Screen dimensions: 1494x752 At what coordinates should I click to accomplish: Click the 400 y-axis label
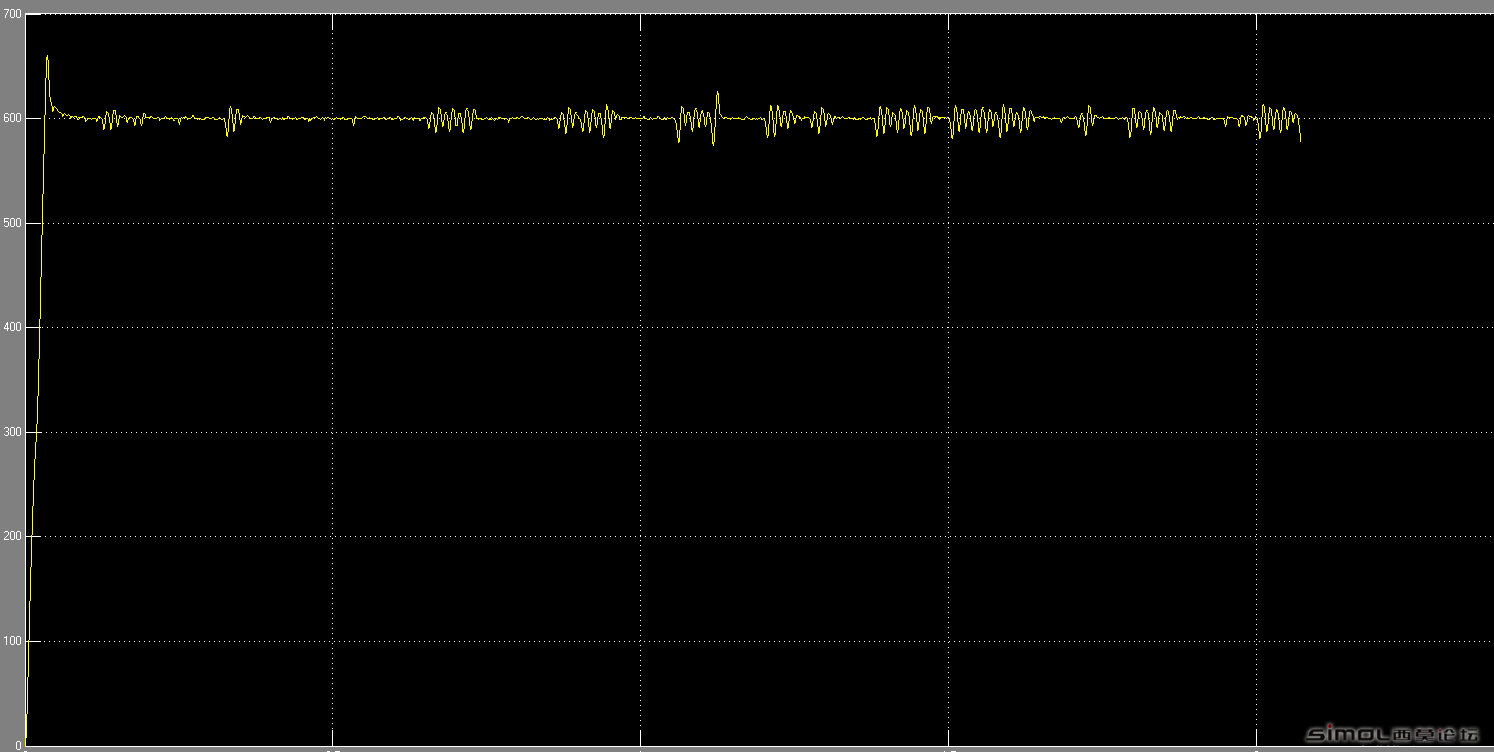point(11,327)
